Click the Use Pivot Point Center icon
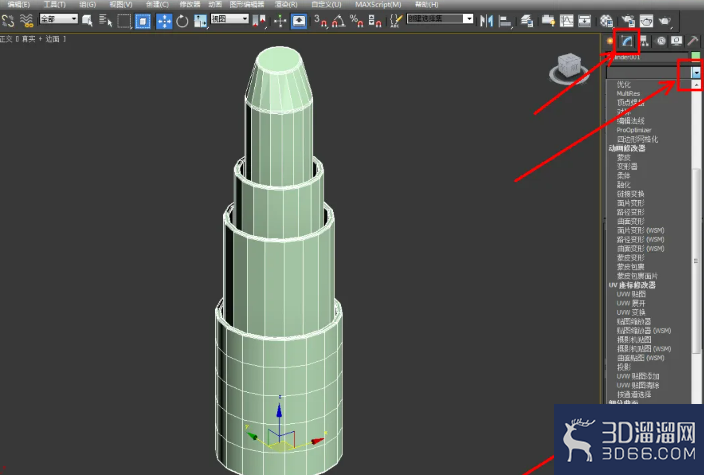Viewport: 704px width, 475px height. pos(259,21)
